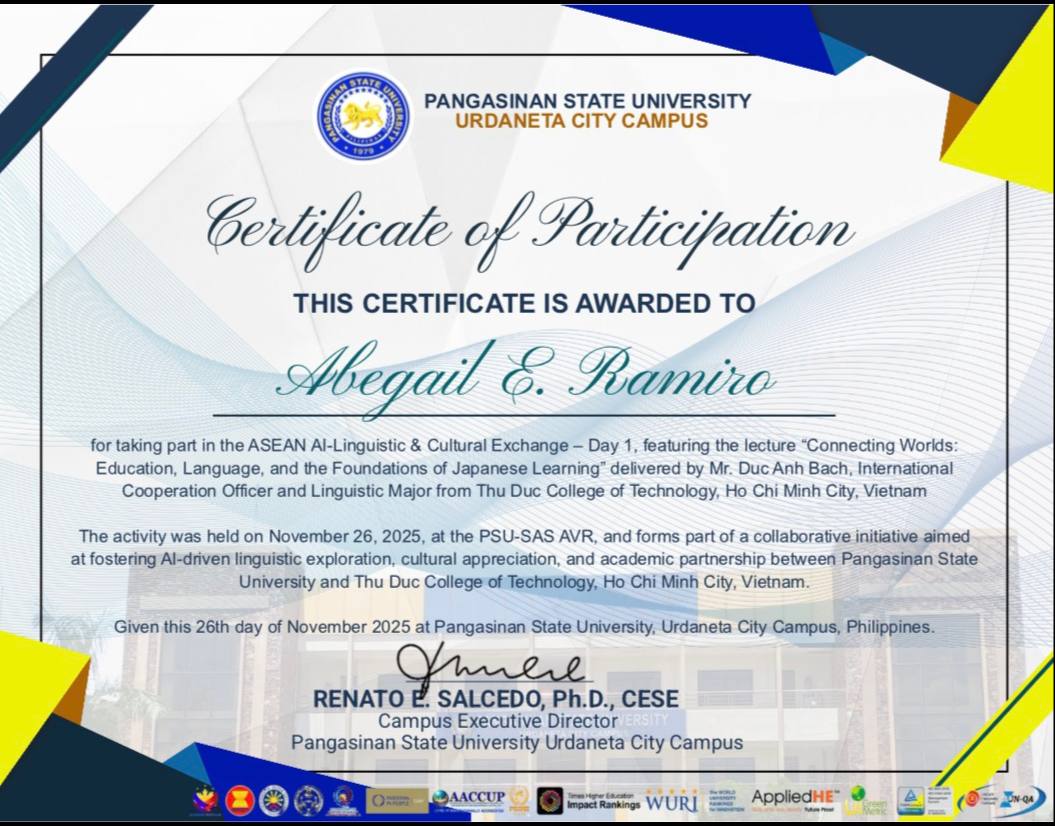Click the AUN-QA logo
Image resolution: width=1055 pixels, height=826 pixels.
pyautogui.click(x=1021, y=799)
